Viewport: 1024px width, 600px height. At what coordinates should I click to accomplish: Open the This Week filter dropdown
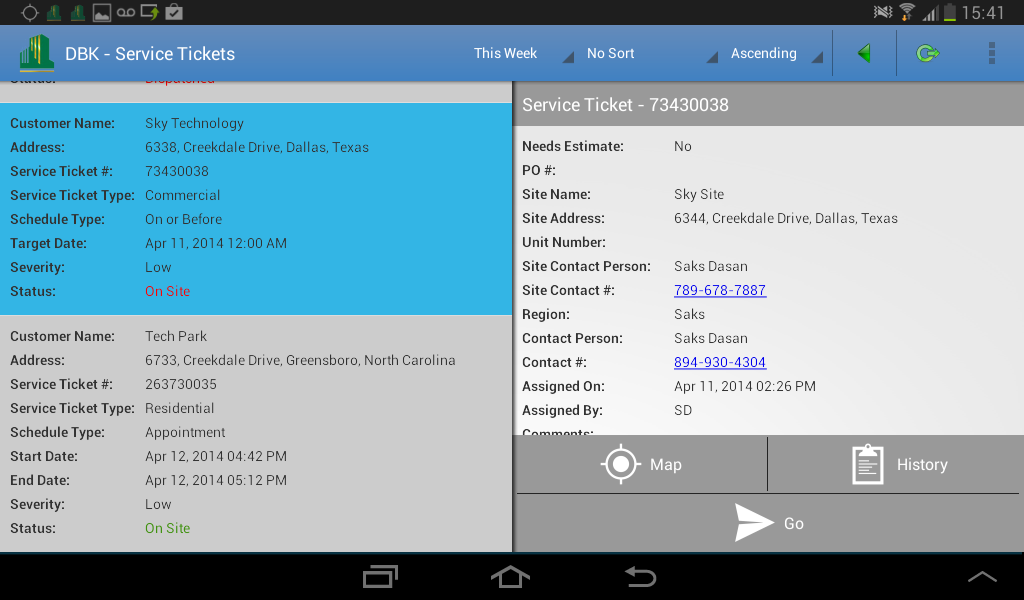tap(522, 54)
